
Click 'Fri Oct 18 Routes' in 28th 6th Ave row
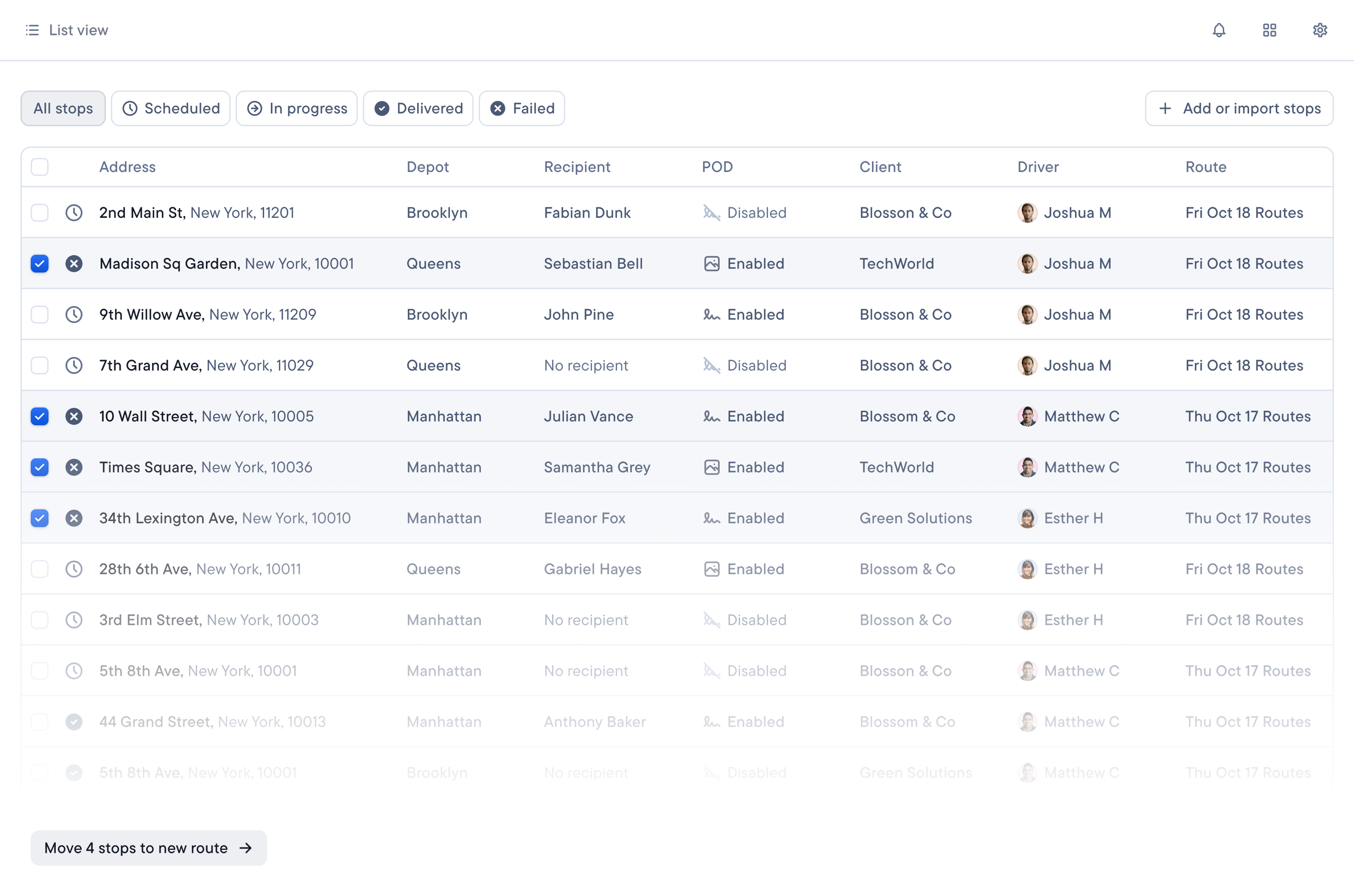tap(1244, 568)
